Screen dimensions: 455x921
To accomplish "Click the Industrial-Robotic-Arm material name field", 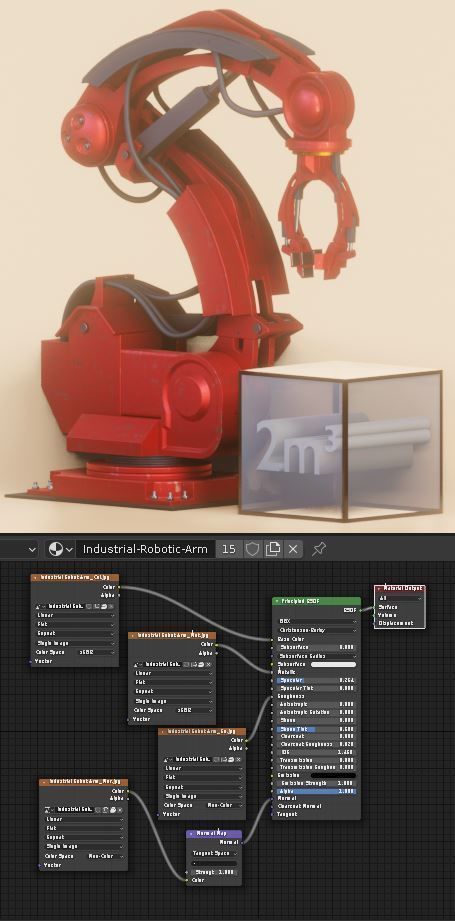I will point(146,549).
